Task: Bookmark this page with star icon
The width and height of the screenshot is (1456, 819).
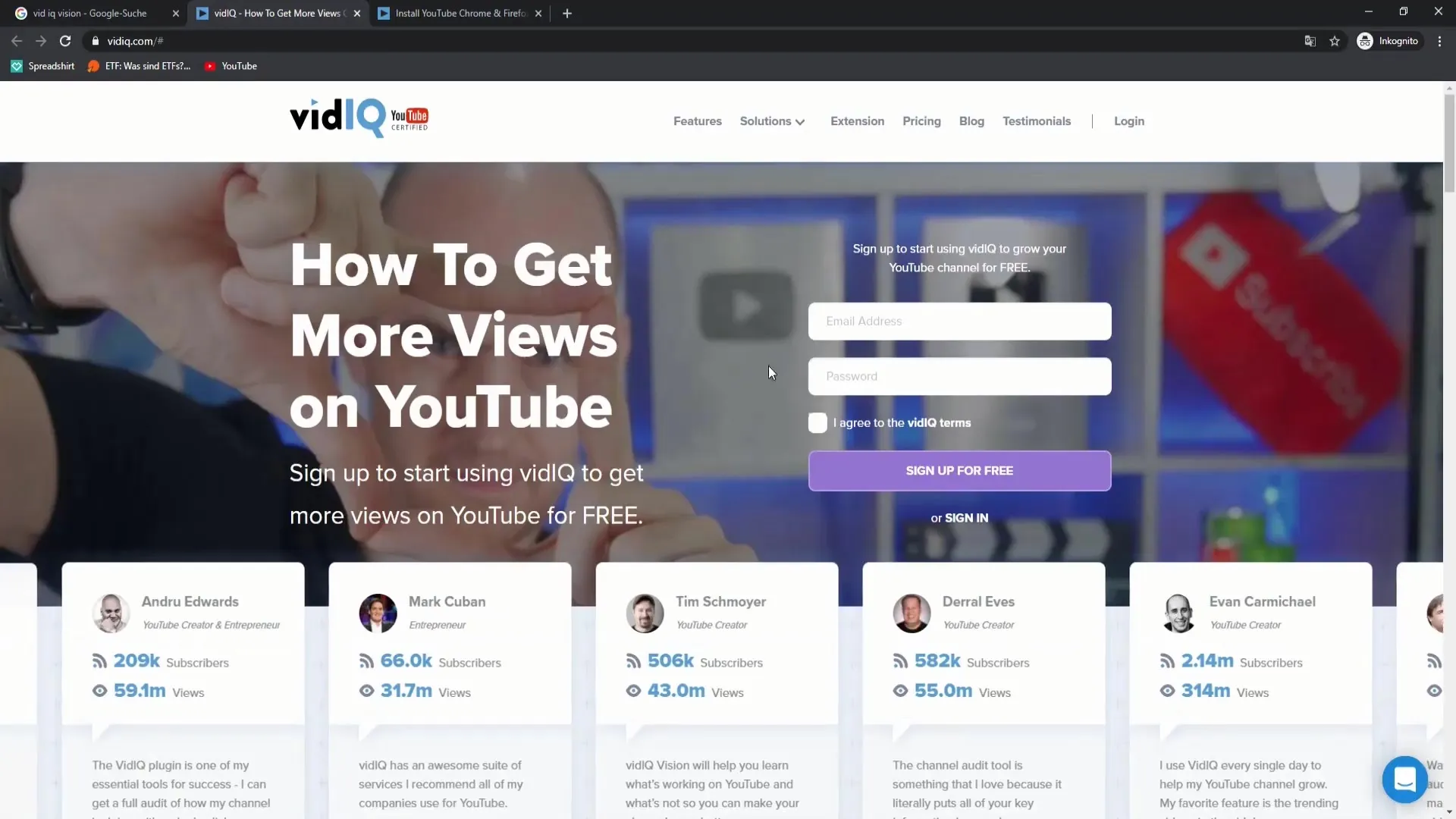Action: [1335, 41]
